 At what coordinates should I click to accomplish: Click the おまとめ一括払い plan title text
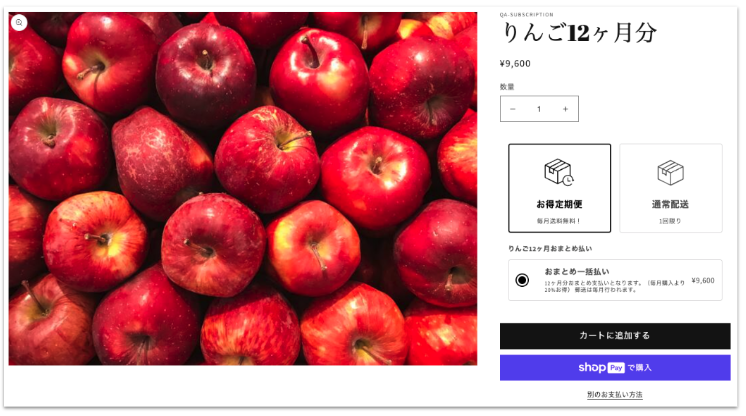pyautogui.click(x=577, y=271)
